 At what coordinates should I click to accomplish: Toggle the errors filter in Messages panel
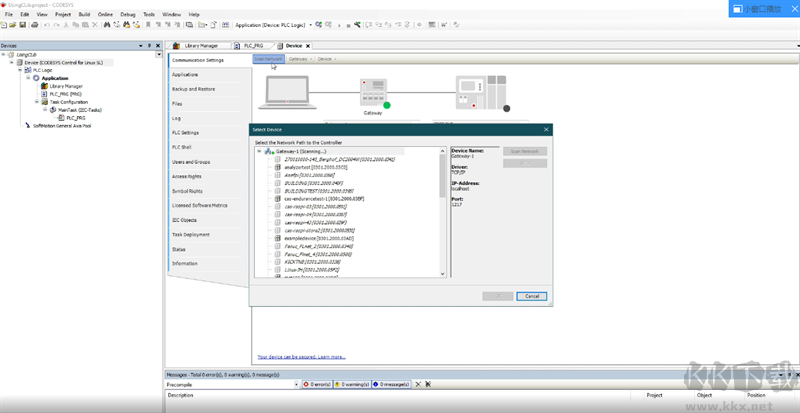coord(319,384)
